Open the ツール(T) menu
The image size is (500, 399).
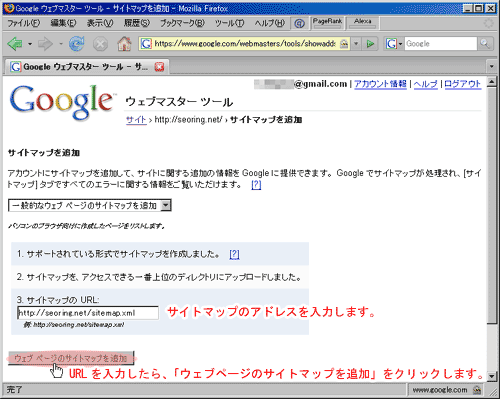click(229, 23)
